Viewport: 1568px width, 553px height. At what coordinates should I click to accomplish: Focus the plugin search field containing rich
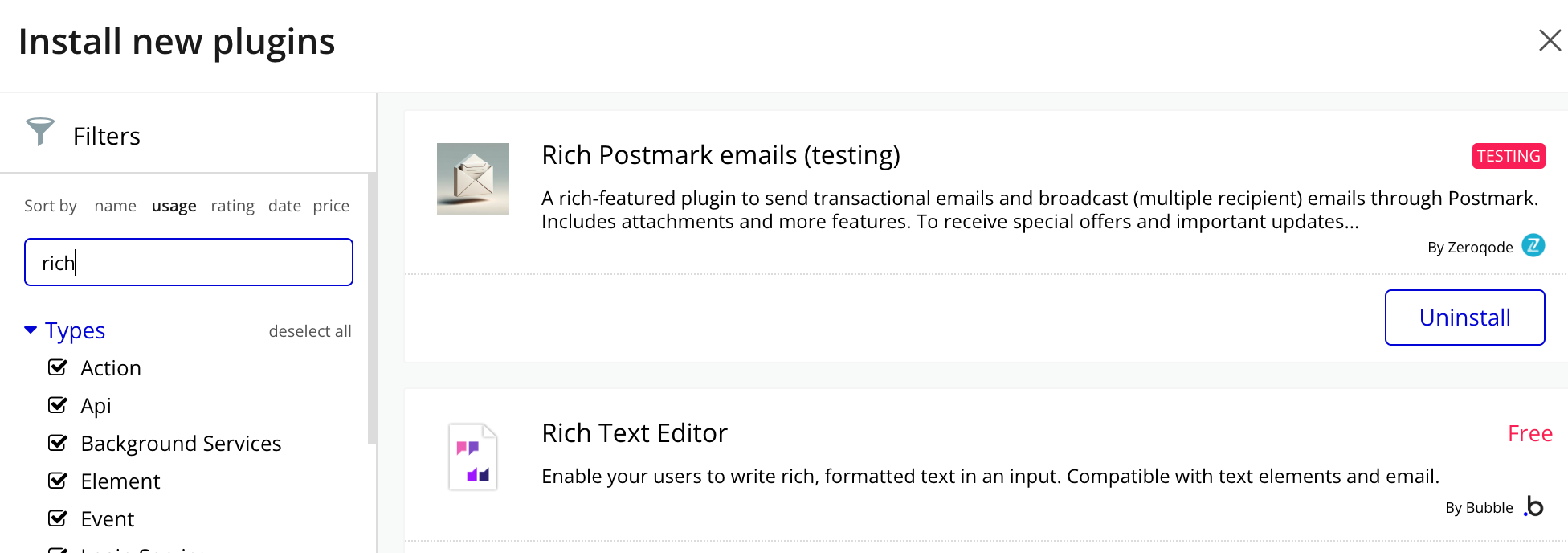189,262
